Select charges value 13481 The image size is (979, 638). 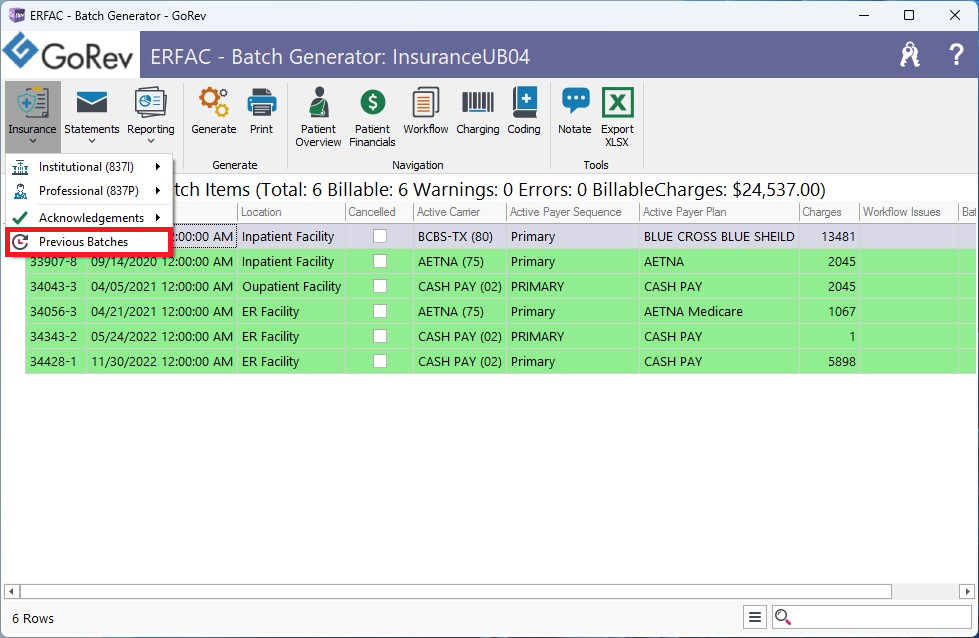[829, 237]
